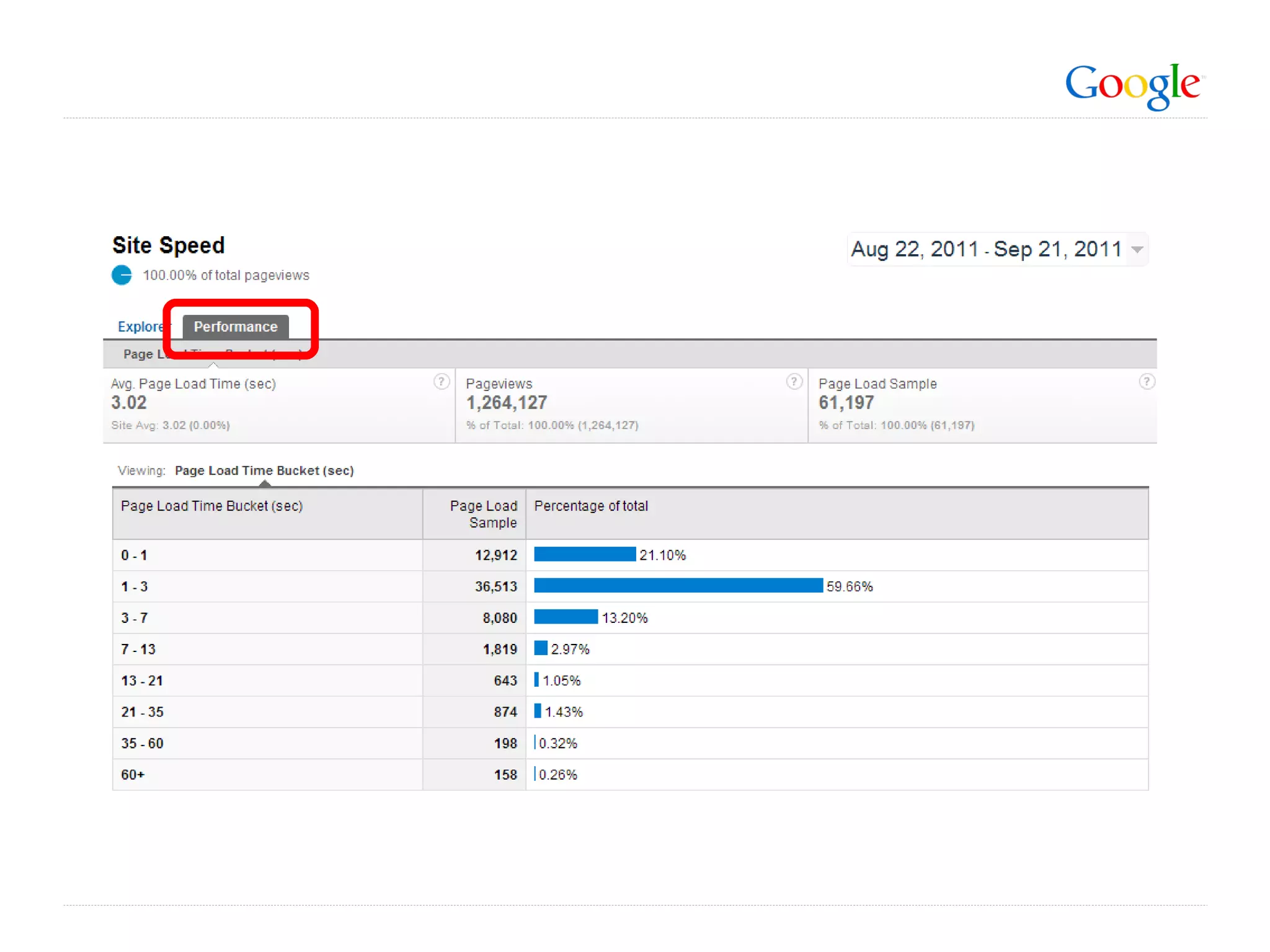Select the 3 - 7 bucket row

point(134,618)
